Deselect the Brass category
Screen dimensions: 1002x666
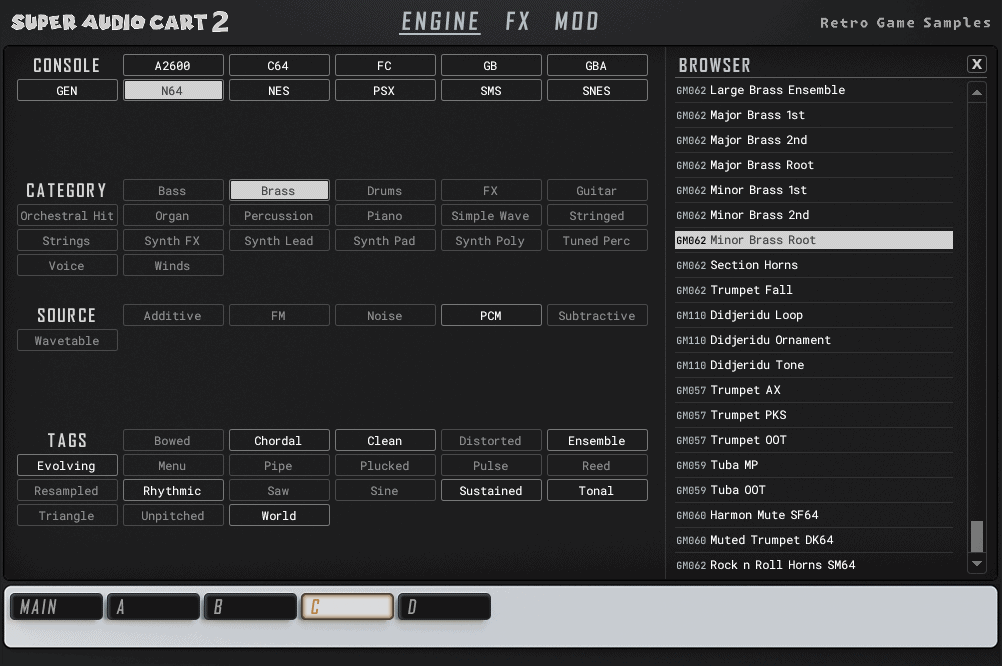[279, 190]
